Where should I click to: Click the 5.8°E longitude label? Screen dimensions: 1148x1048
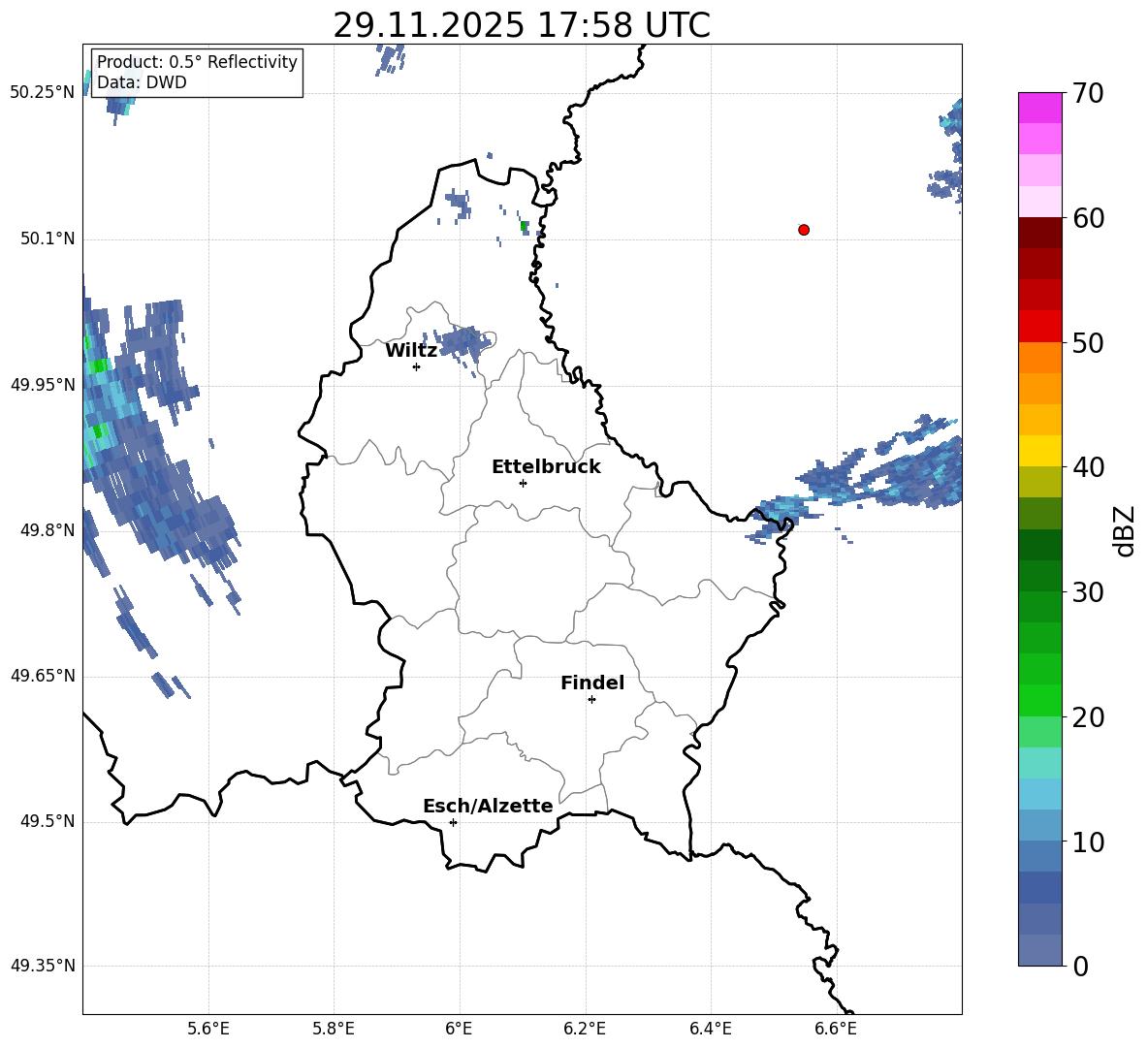point(334,1029)
